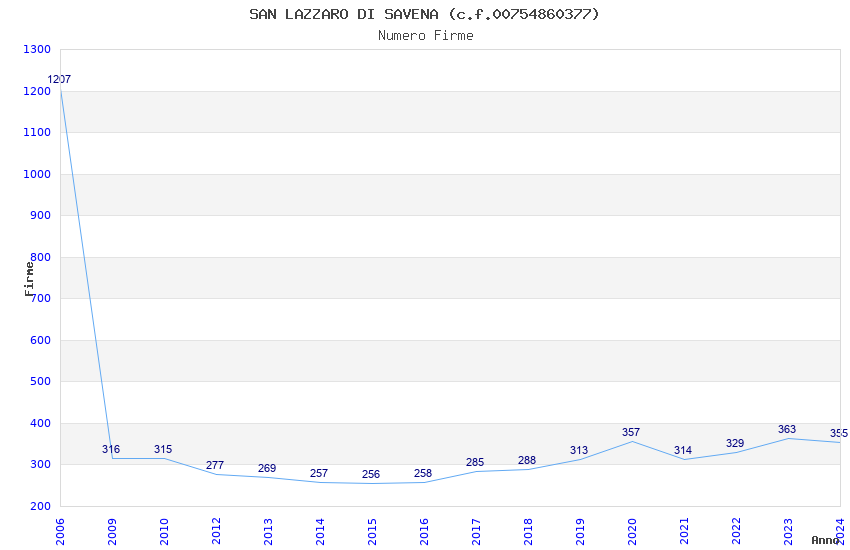This screenshot has width=850, height=550.
Task: Click the x-axis year 2009
Action: click(112, 531)
